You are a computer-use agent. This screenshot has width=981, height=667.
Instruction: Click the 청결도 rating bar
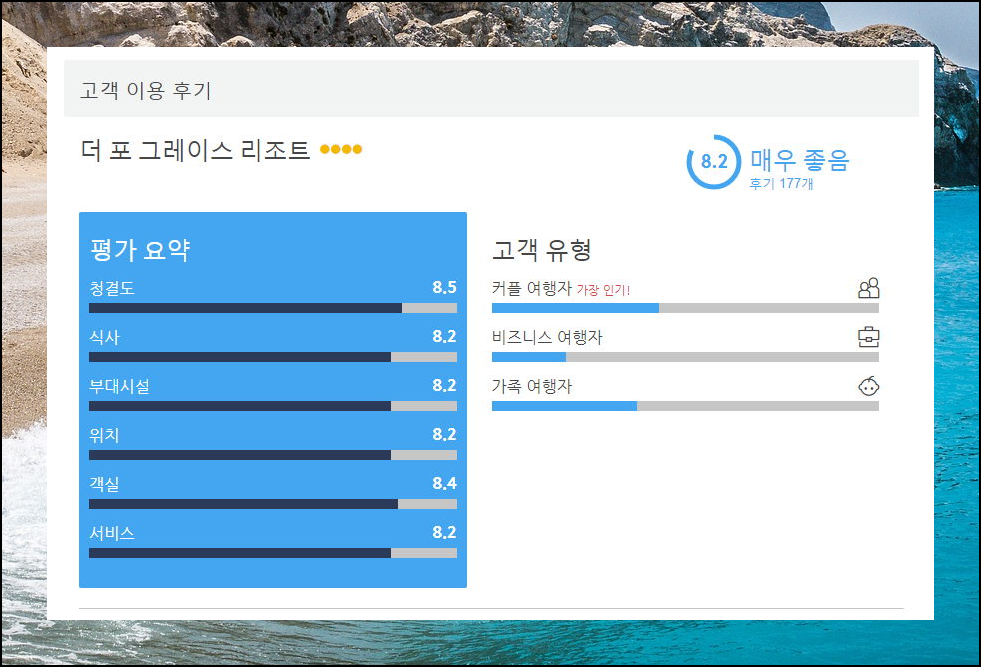click(273, 308)
